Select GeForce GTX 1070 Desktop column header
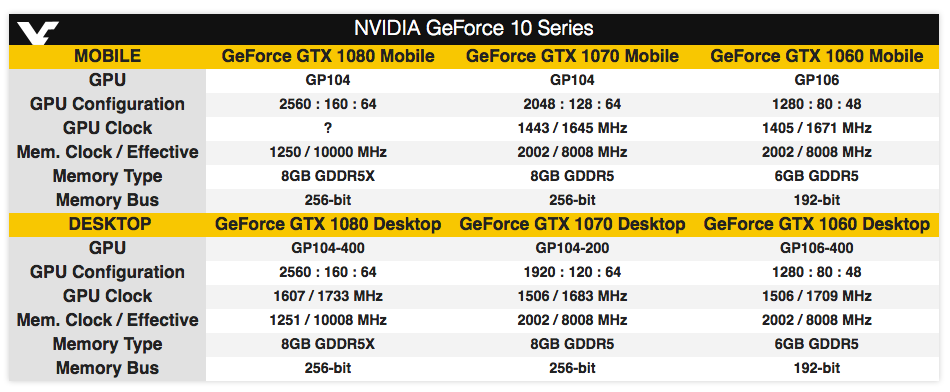The image size is (950, 392). pos(573,224)
